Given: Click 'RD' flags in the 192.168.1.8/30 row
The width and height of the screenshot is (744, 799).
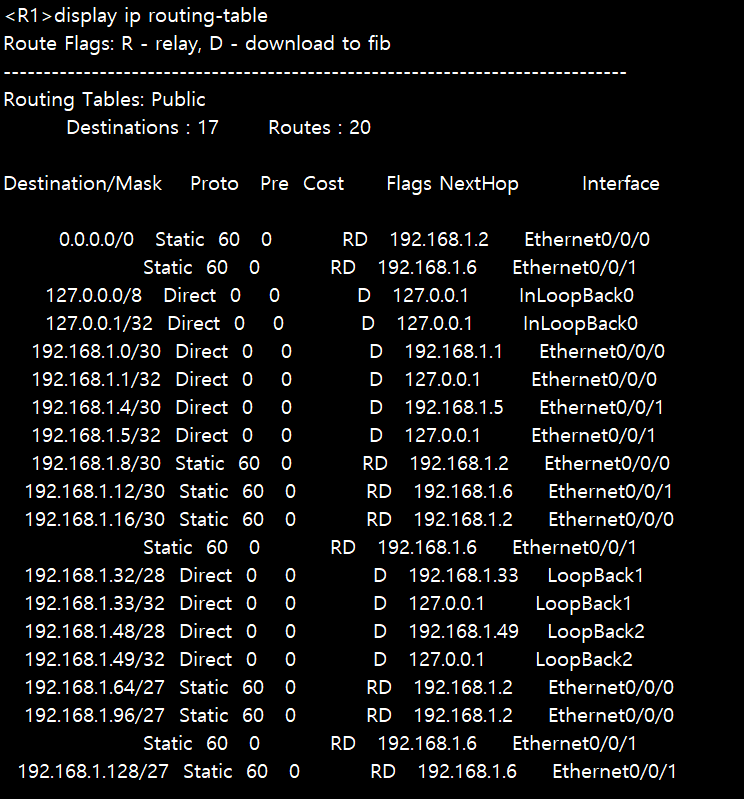Looking at the screenshot, I should (x=375, y=464).
